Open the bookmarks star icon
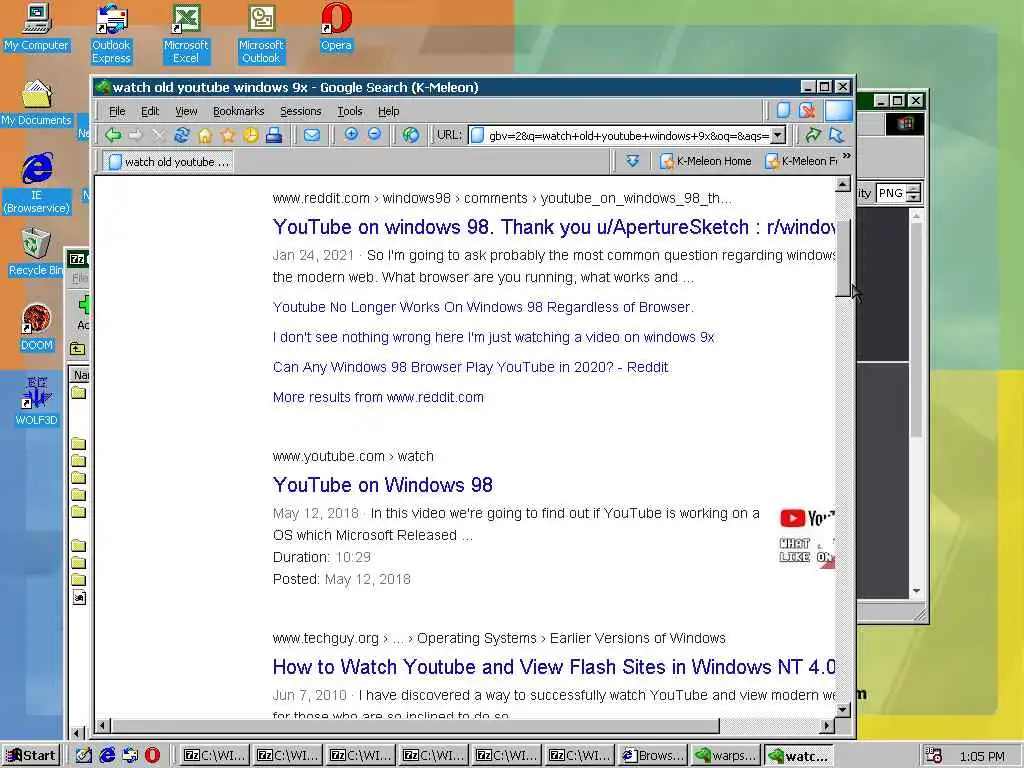Screen dimensions: 1024x768 click(x=228, y=135)
